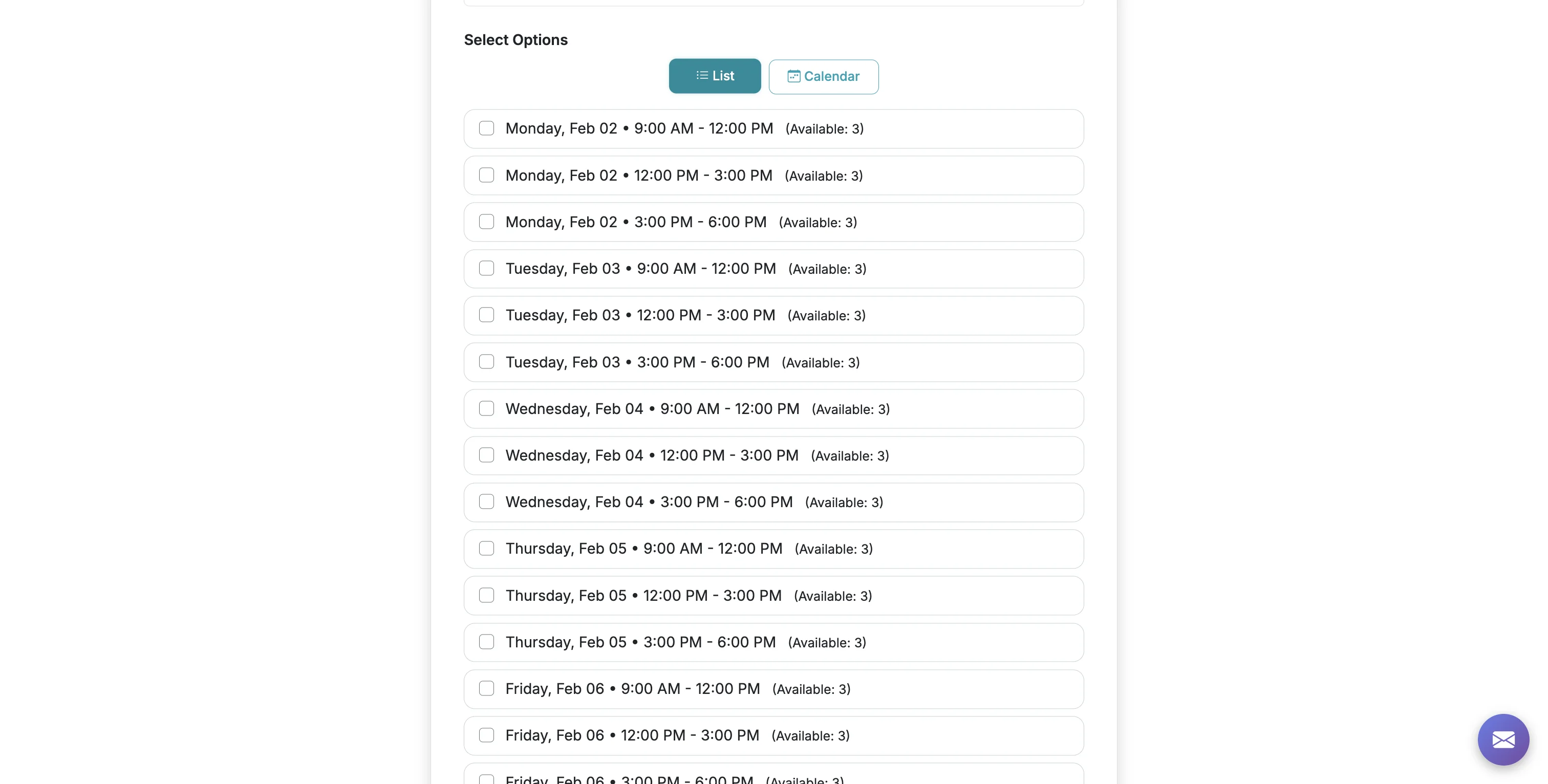Viewport: 1548px width, 784px height.
Task: Check the Thursday Feb 05 3:00 PM slot
Action: click(486, 642)
